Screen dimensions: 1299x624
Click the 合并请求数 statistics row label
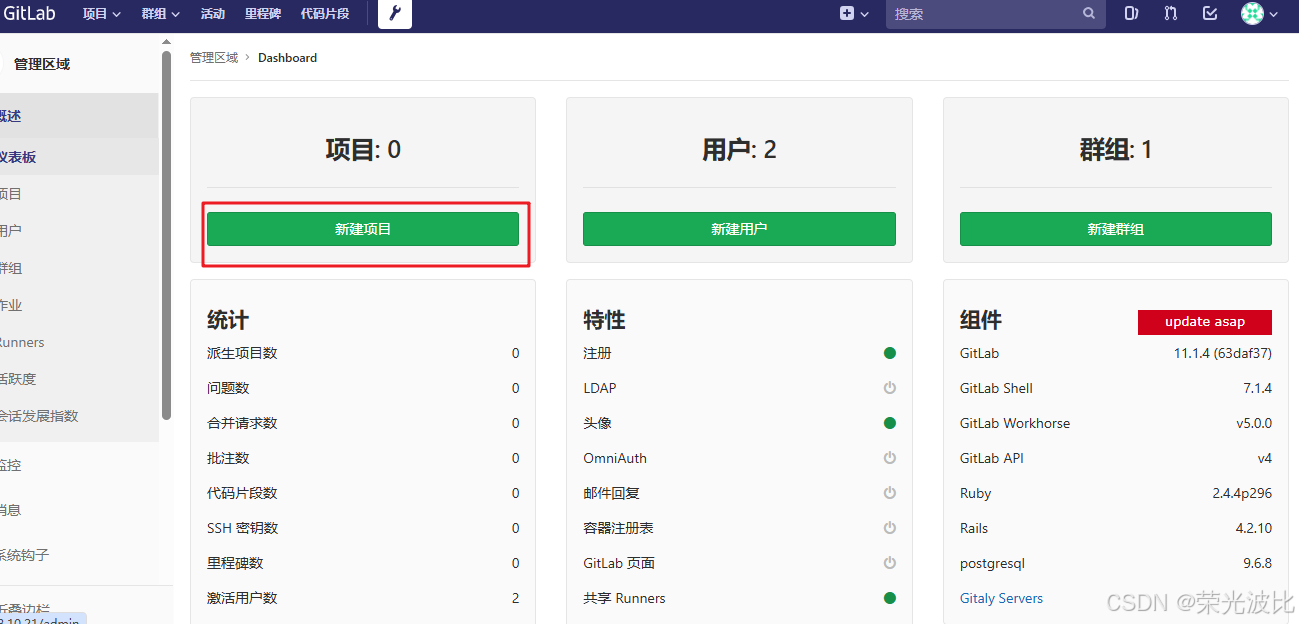click(x=242, y=423)
